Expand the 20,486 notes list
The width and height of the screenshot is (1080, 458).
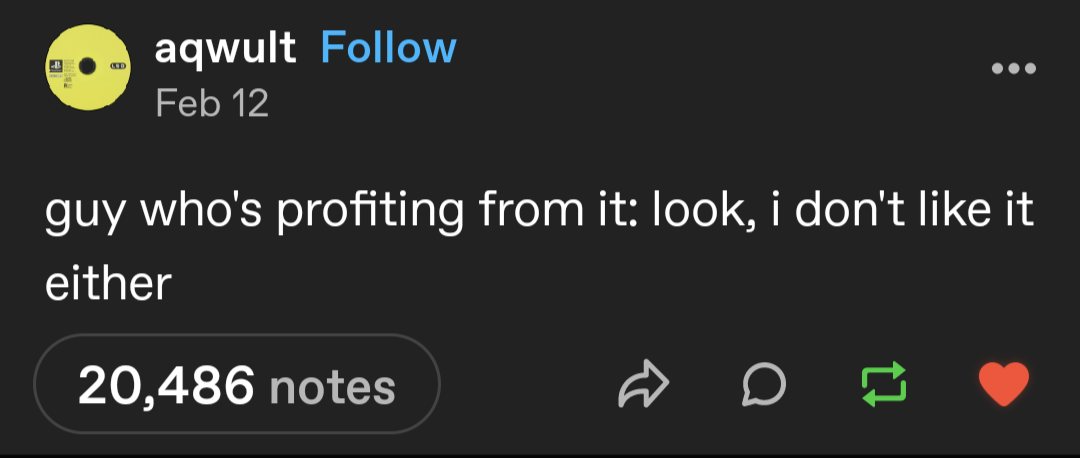pos(237,385)
